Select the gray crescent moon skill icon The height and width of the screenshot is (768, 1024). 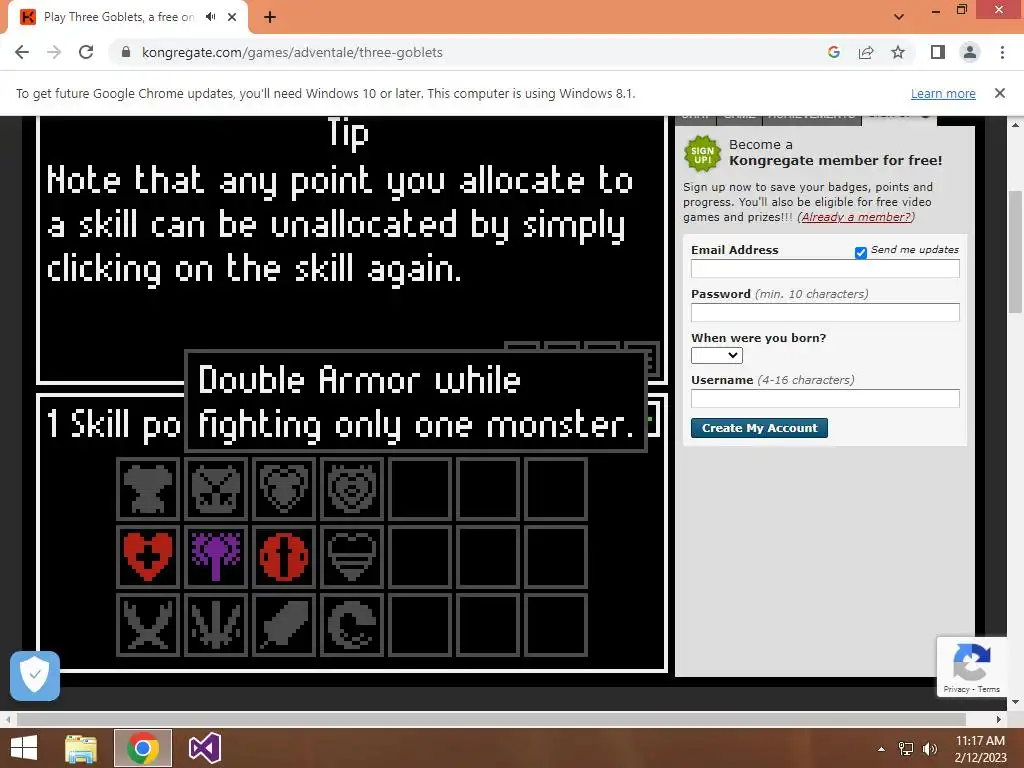point(352,625)
